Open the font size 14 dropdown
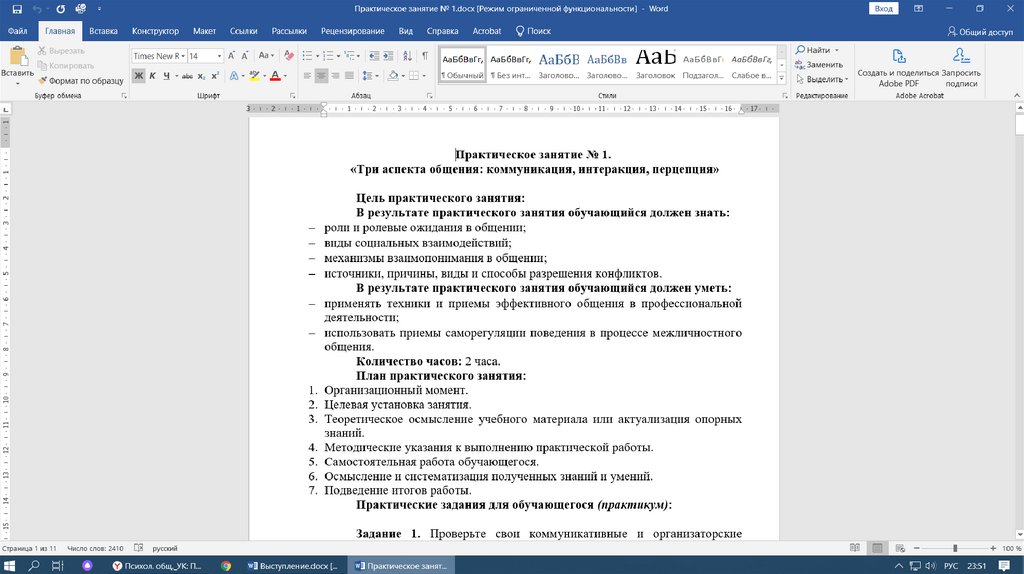 pos(220,56)
